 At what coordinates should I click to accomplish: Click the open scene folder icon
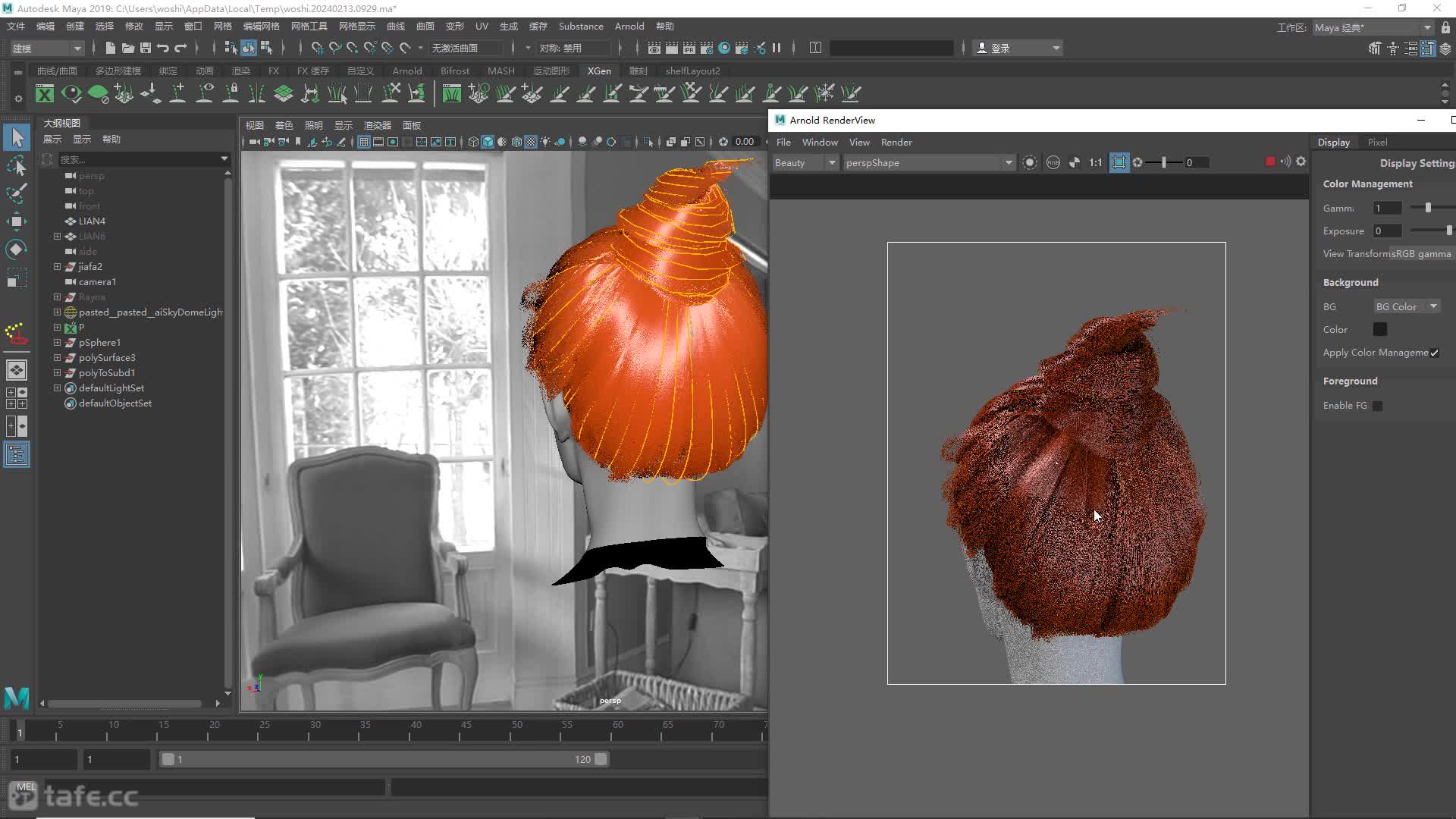tap(128, 48)
